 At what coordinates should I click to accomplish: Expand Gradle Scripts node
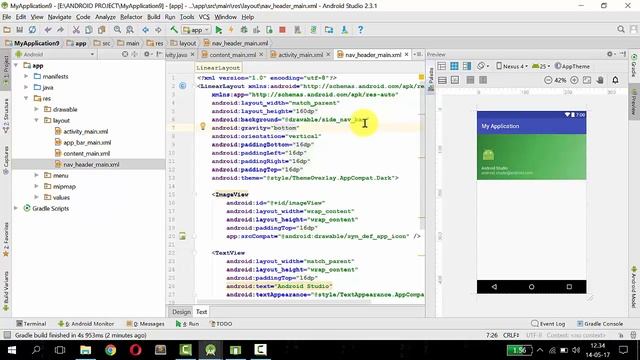[x=16, y=208]
